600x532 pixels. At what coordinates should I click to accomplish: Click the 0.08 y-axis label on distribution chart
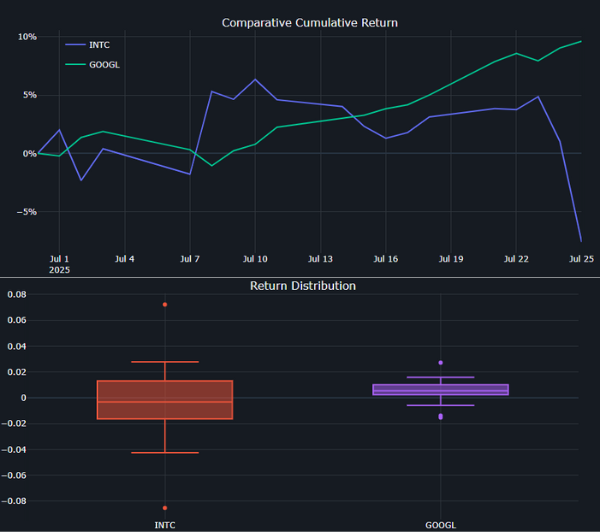(x=17, y=294)
